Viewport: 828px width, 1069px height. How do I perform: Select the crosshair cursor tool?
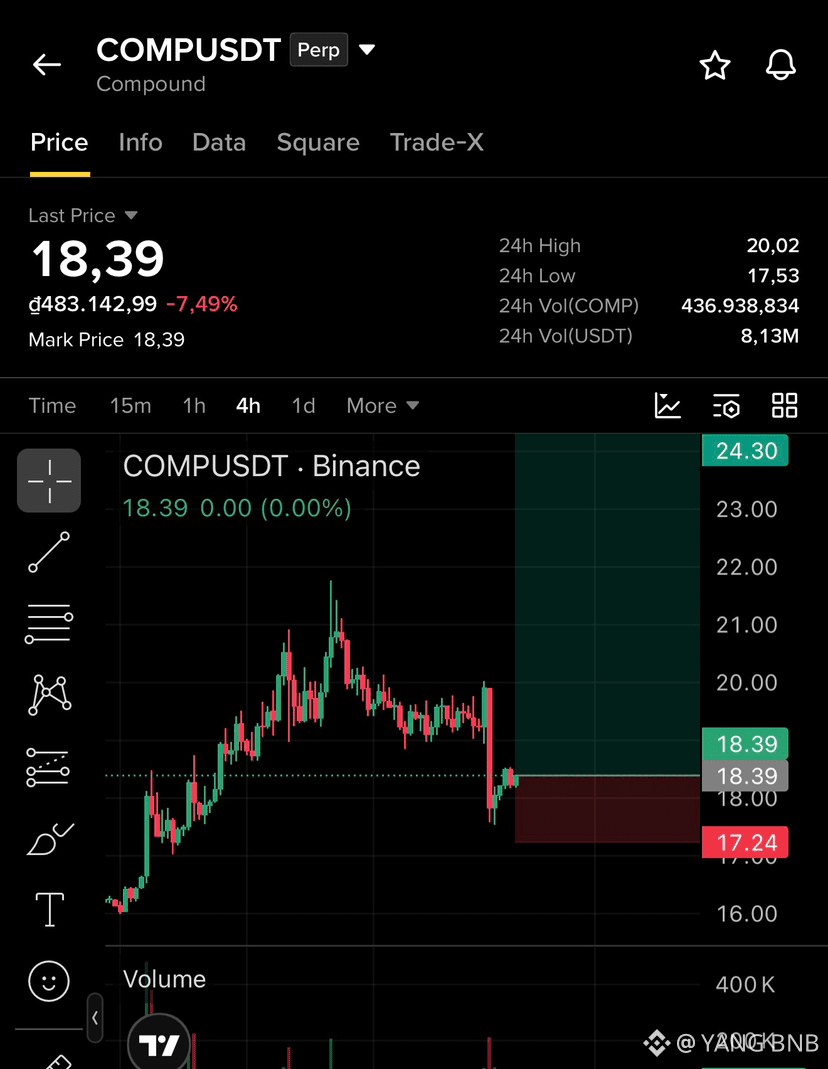coord(49,481)
